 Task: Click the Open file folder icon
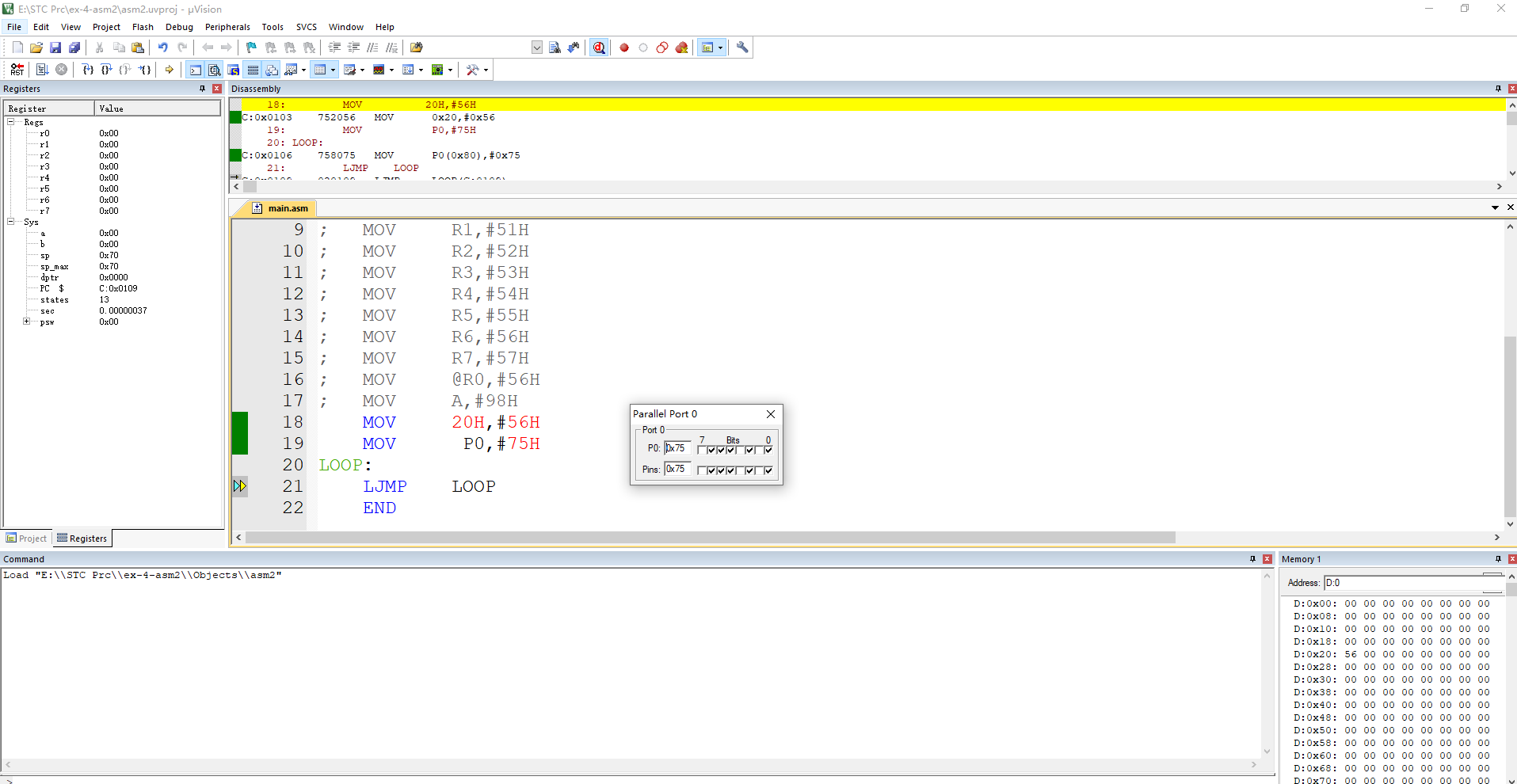pyautogui.click(x=36, y=48)
